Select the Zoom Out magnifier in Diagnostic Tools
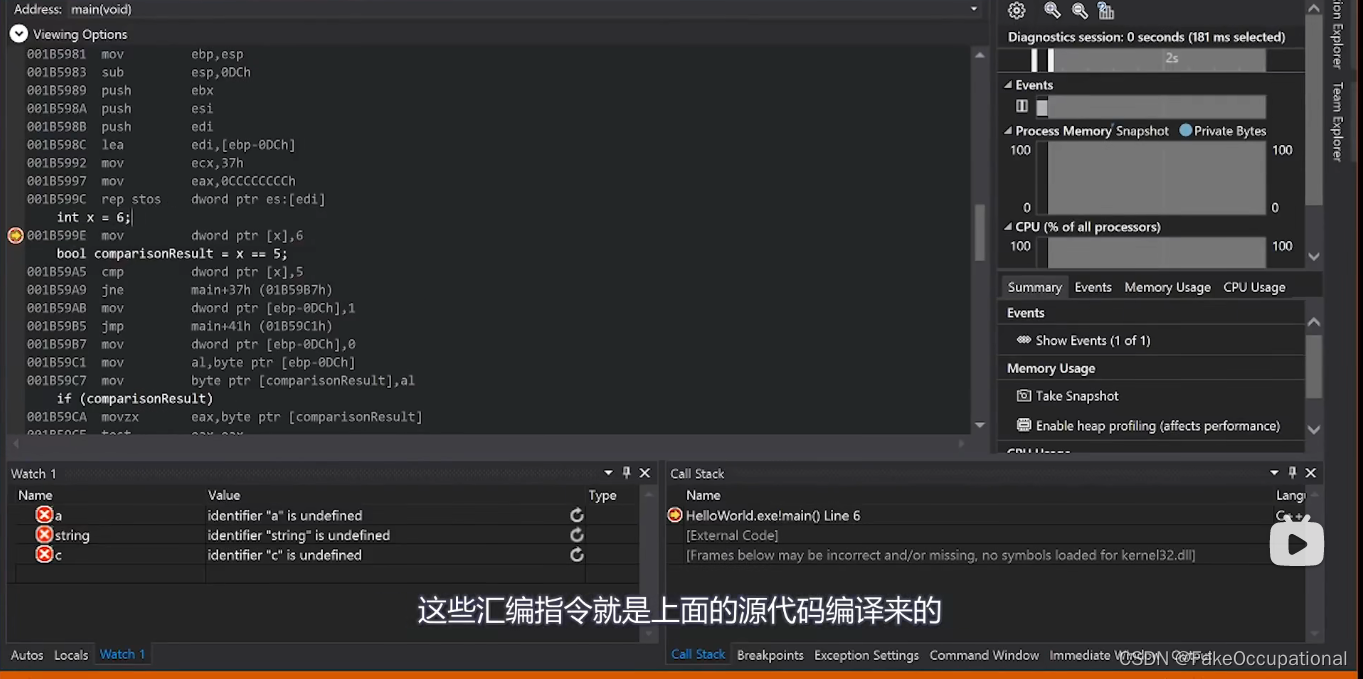 [x=1079, y=10]
